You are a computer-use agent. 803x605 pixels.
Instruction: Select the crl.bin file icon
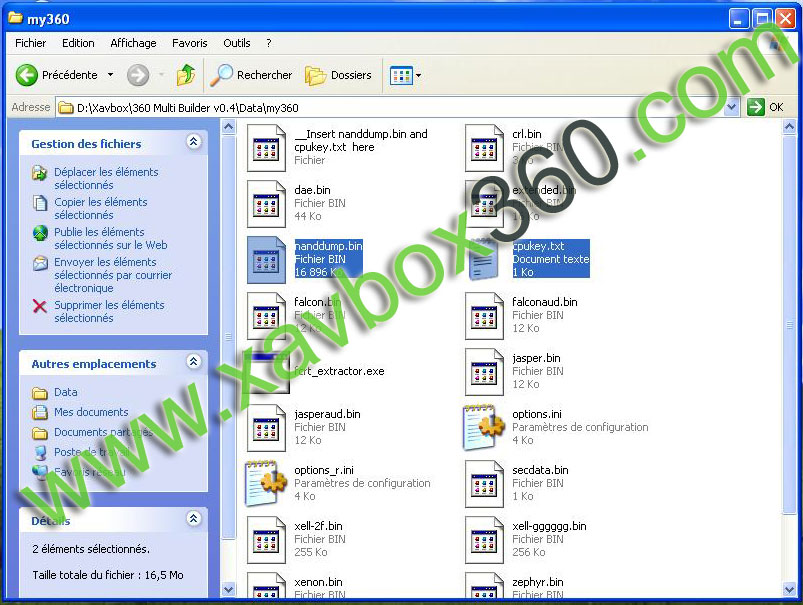(484, 148)
